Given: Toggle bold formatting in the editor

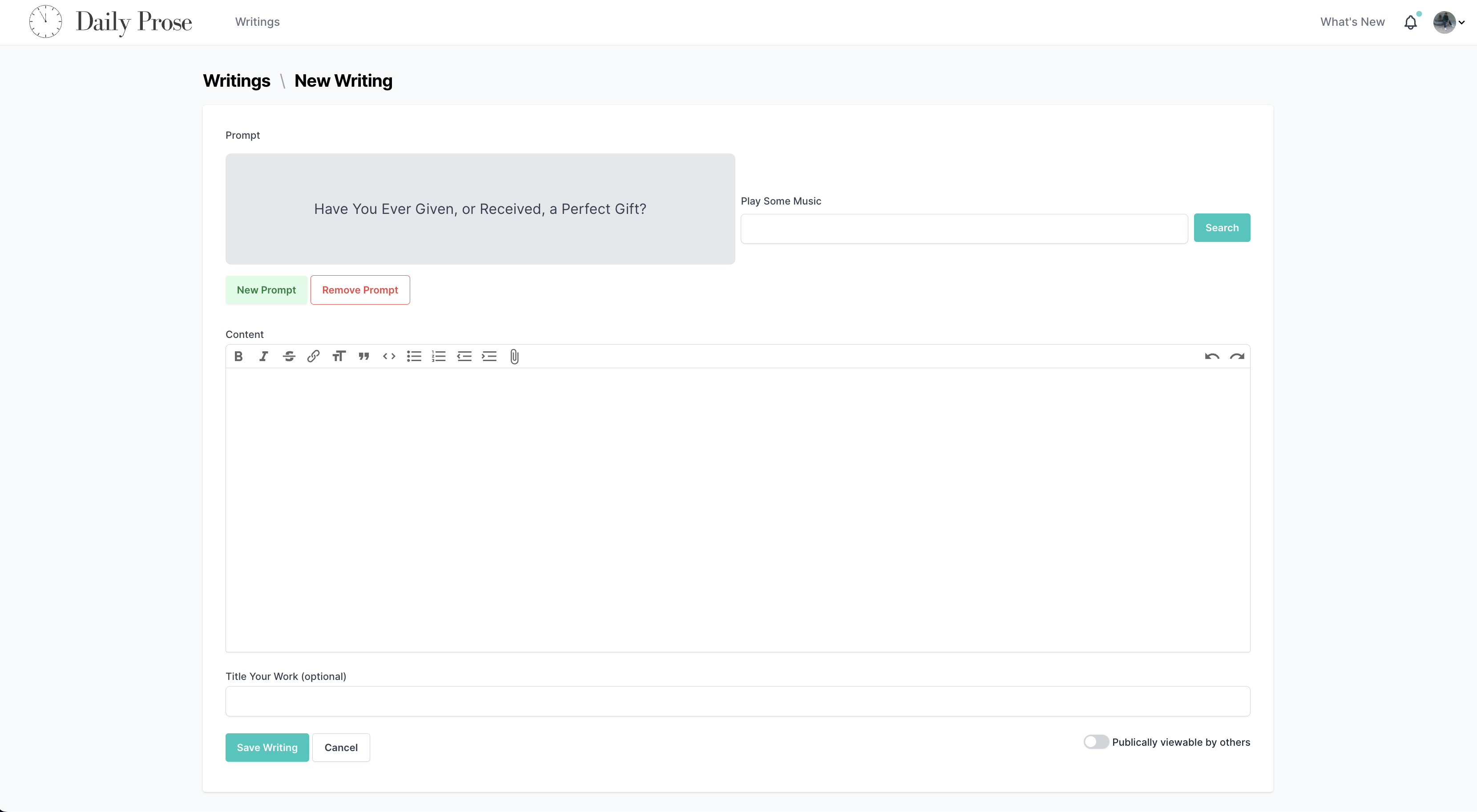Looking at the screenshot, I should tap(238, 357).
